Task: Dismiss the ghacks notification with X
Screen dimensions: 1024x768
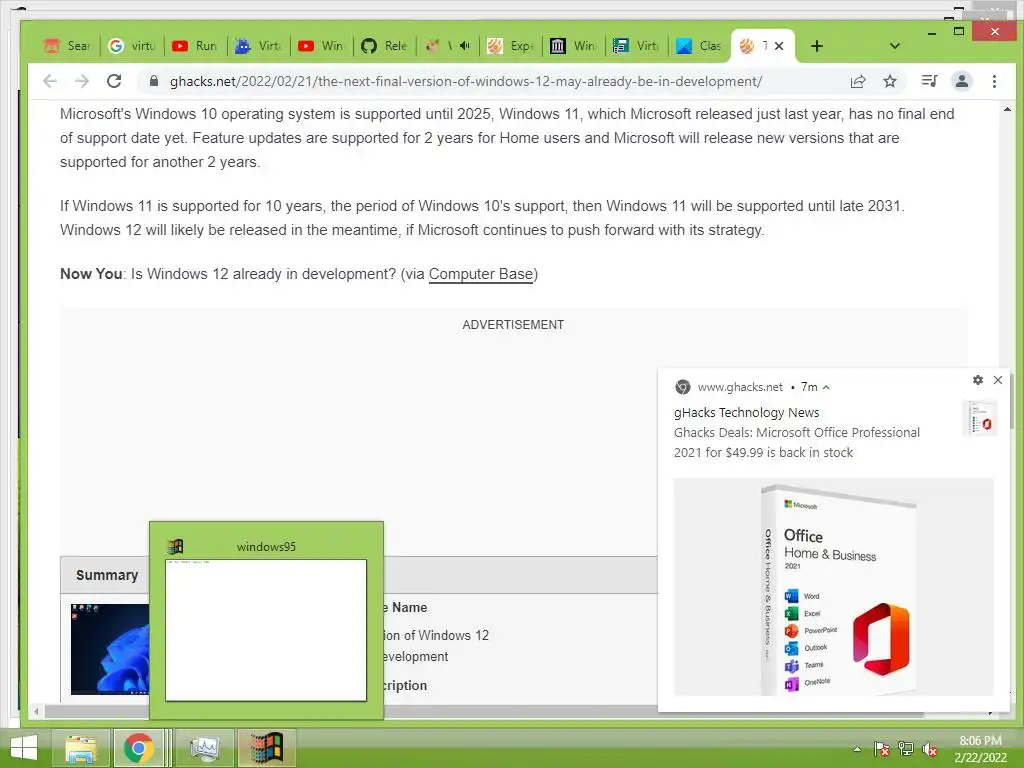Action: 998,380
